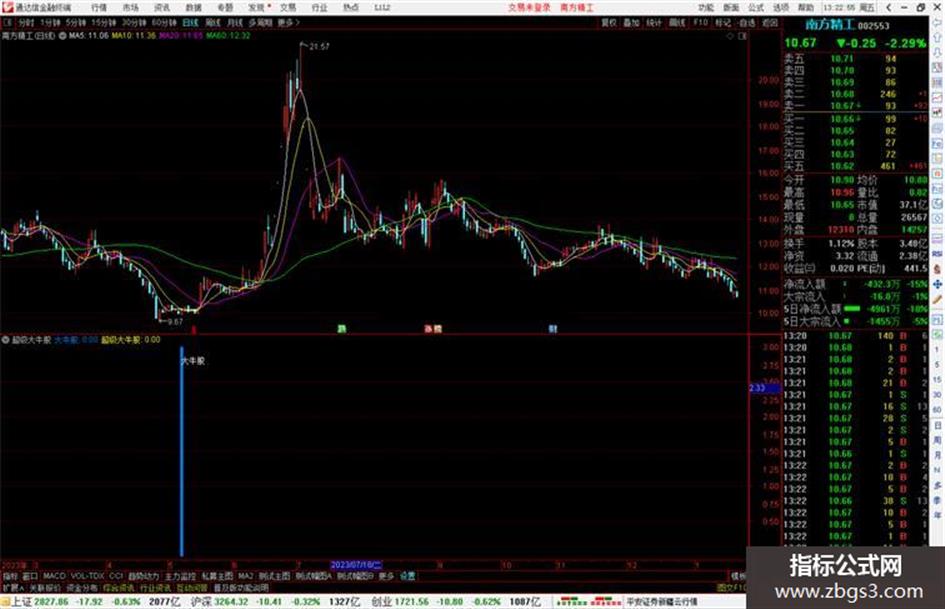Click the red marker below the candlestick chart
The width and height of the screenshot is (945, 609).
point(194,329)
